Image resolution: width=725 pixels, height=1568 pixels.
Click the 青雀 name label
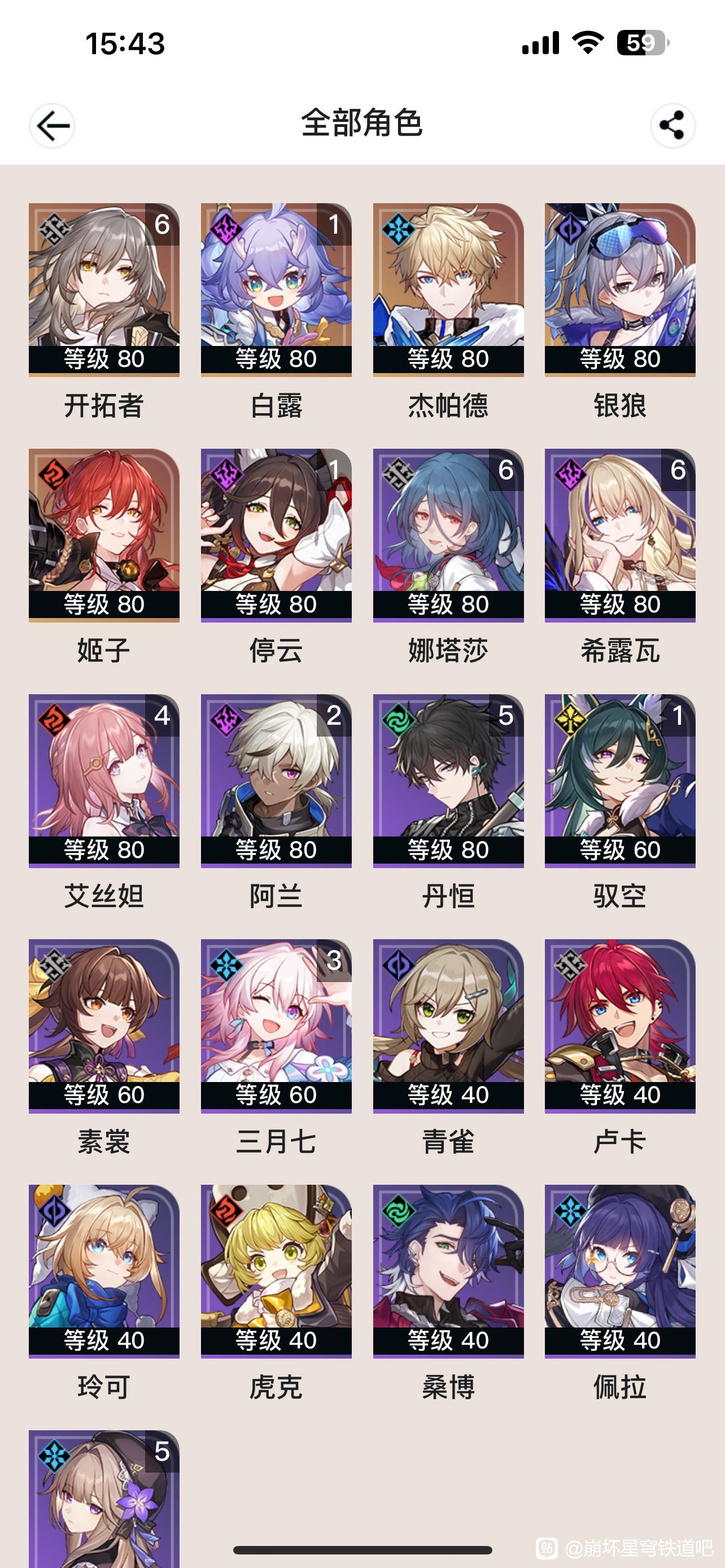pyautogui.click(x=449, y=1142)
